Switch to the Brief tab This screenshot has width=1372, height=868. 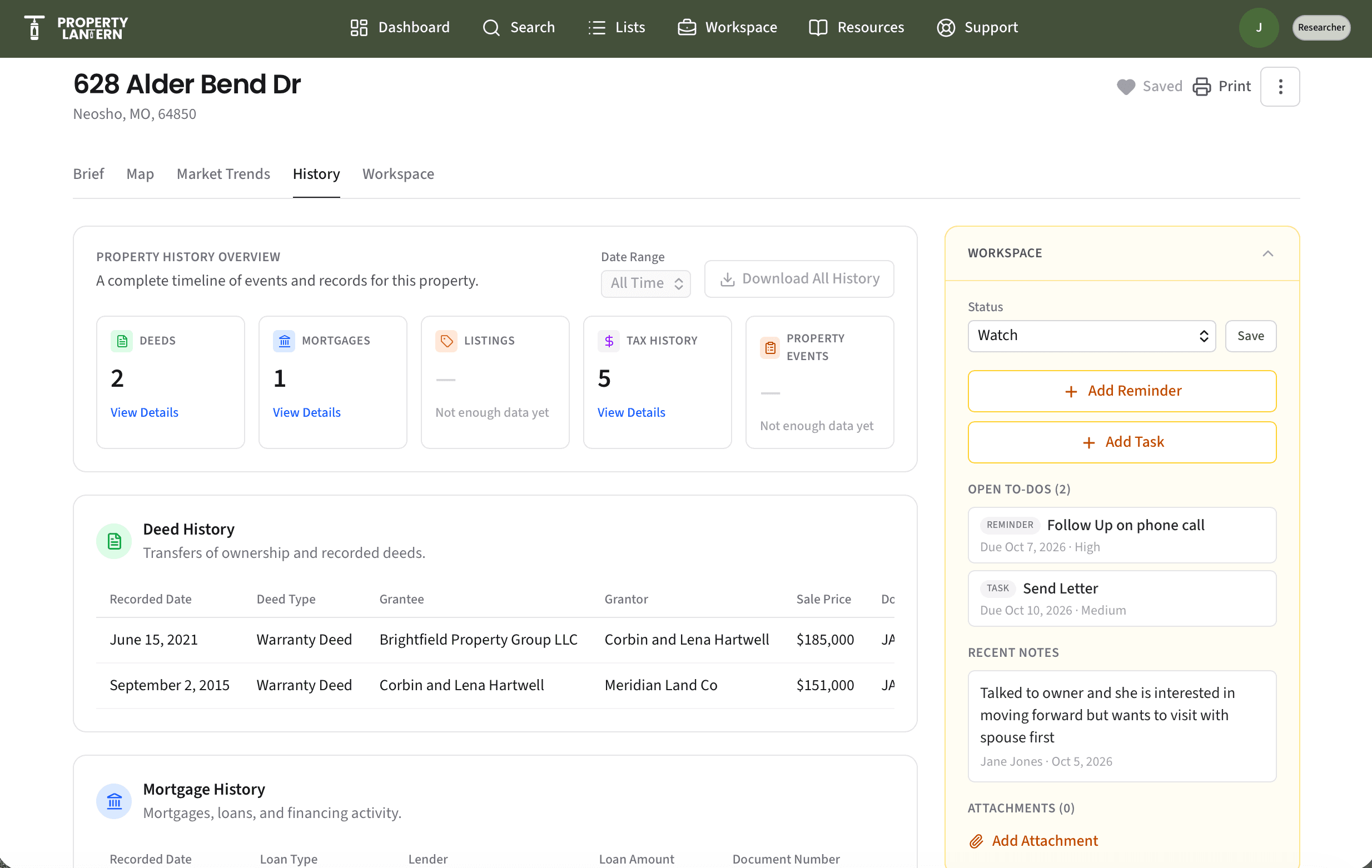click(88, 174)
